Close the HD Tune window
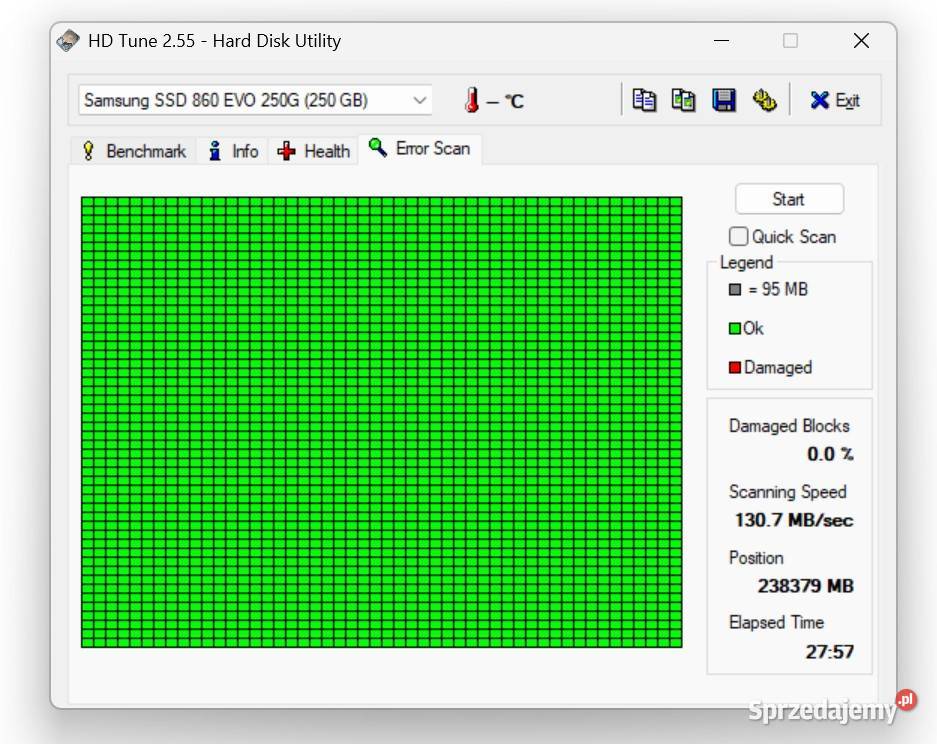Image resolution: width=937 pixels, height=744 pixels. click(861, 41)
